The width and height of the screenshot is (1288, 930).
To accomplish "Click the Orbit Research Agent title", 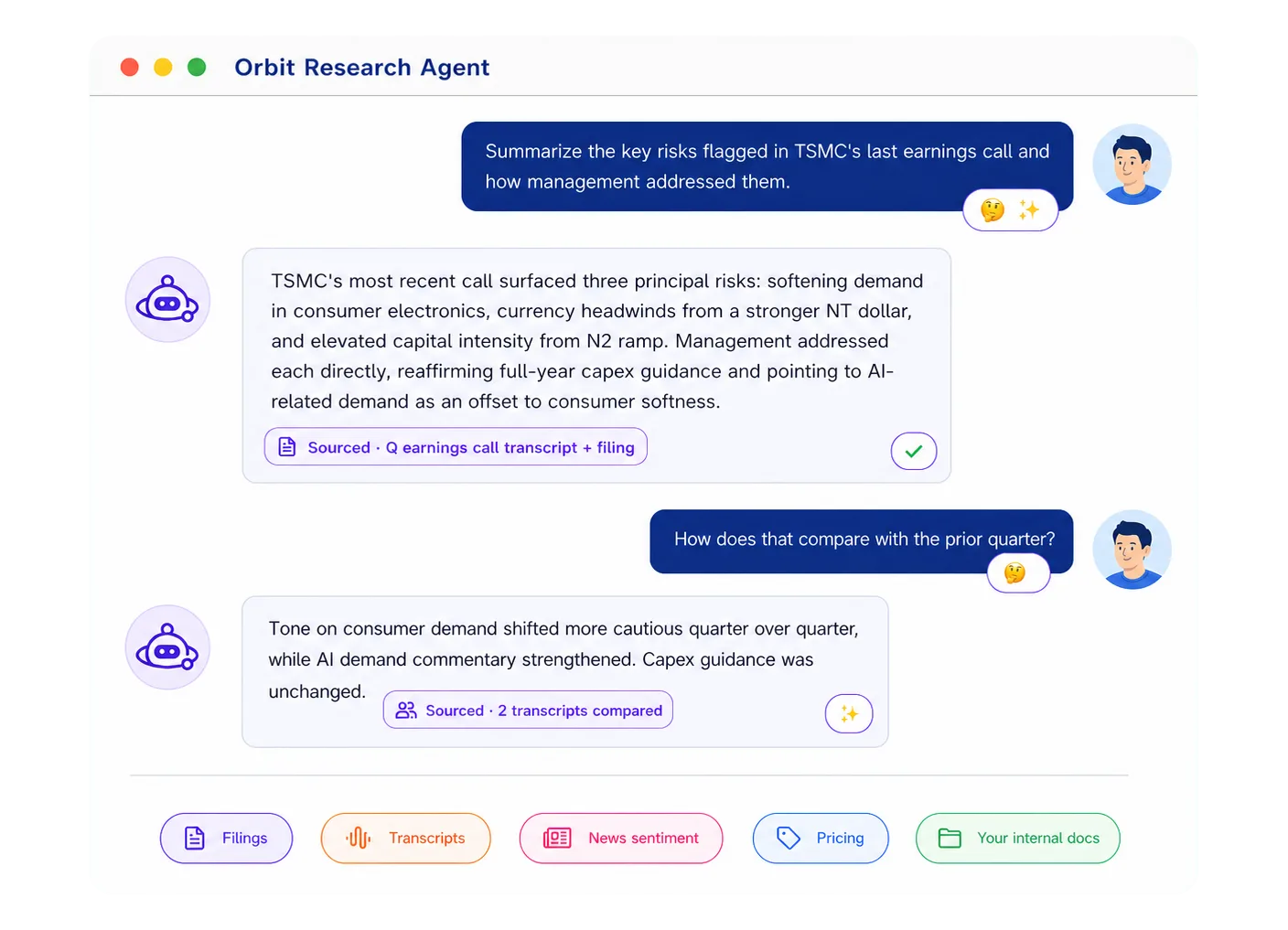I will coord(361,68).
